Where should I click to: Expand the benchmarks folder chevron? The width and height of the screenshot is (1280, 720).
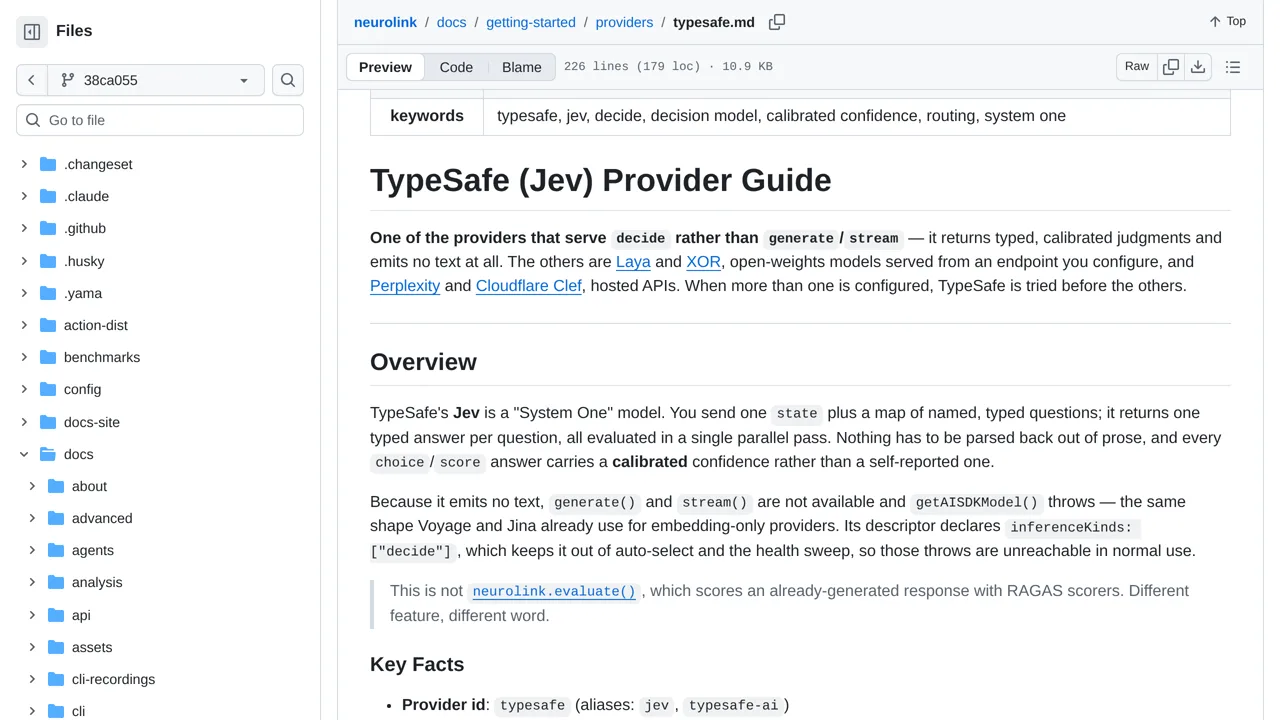(x=24, y=357)
